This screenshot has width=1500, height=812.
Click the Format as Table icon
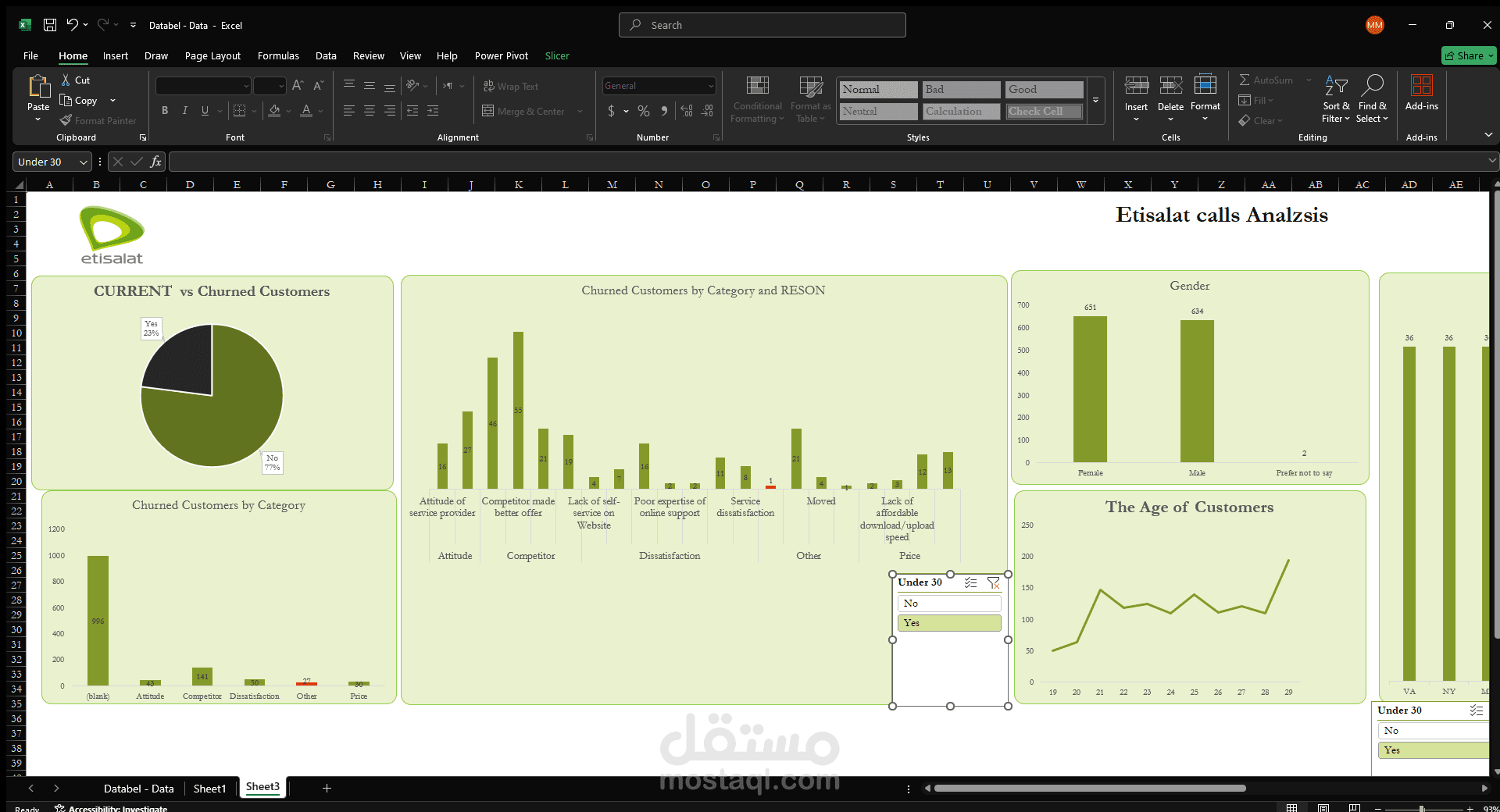tap(811, 85)
